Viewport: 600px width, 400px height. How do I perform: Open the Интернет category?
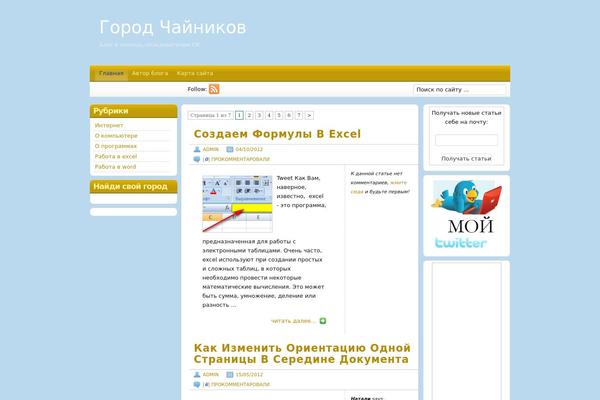109,125
